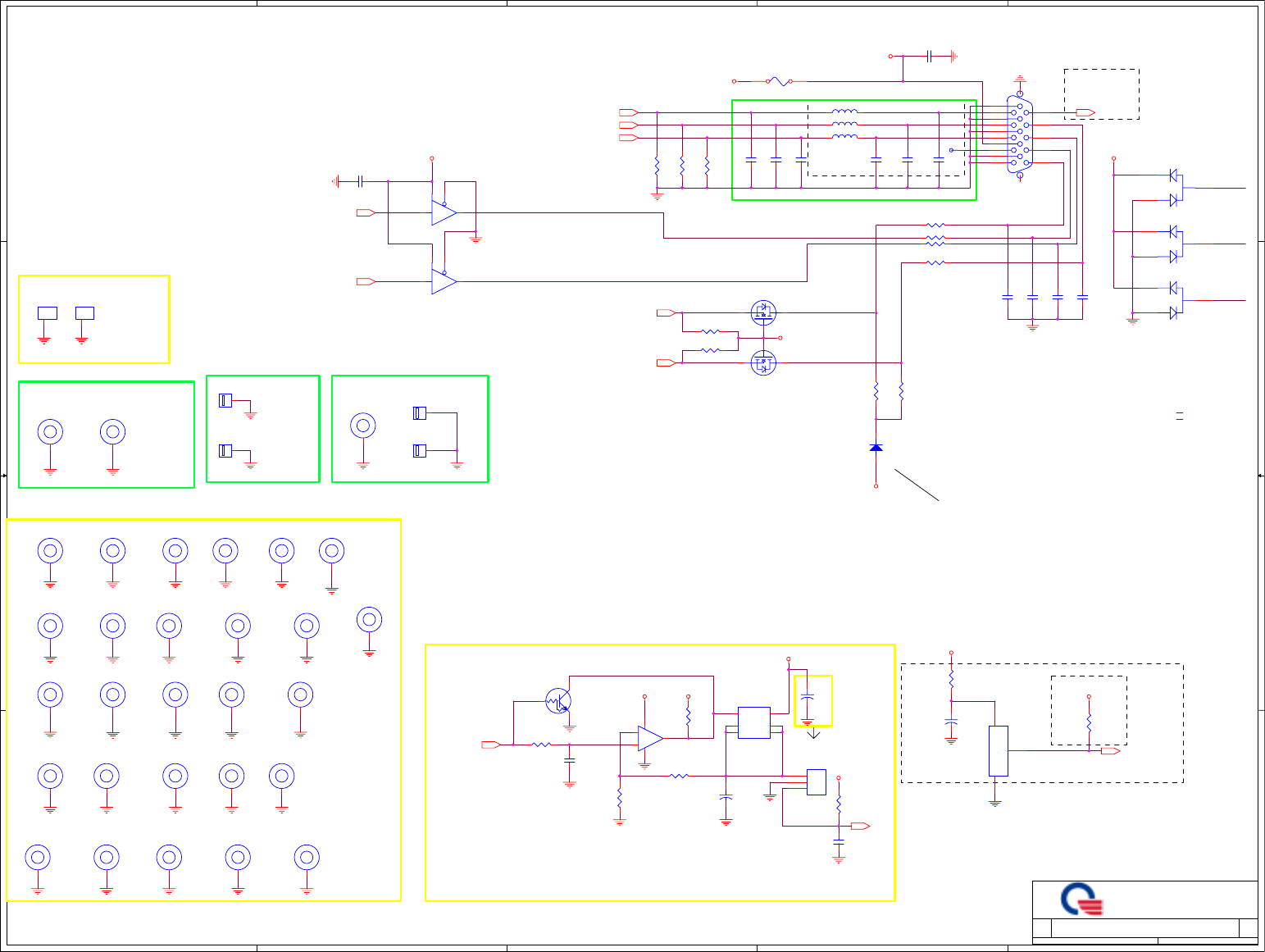Click the company logo in the title block
The image size is (1265, 952).
click(x=1081, y=900)
